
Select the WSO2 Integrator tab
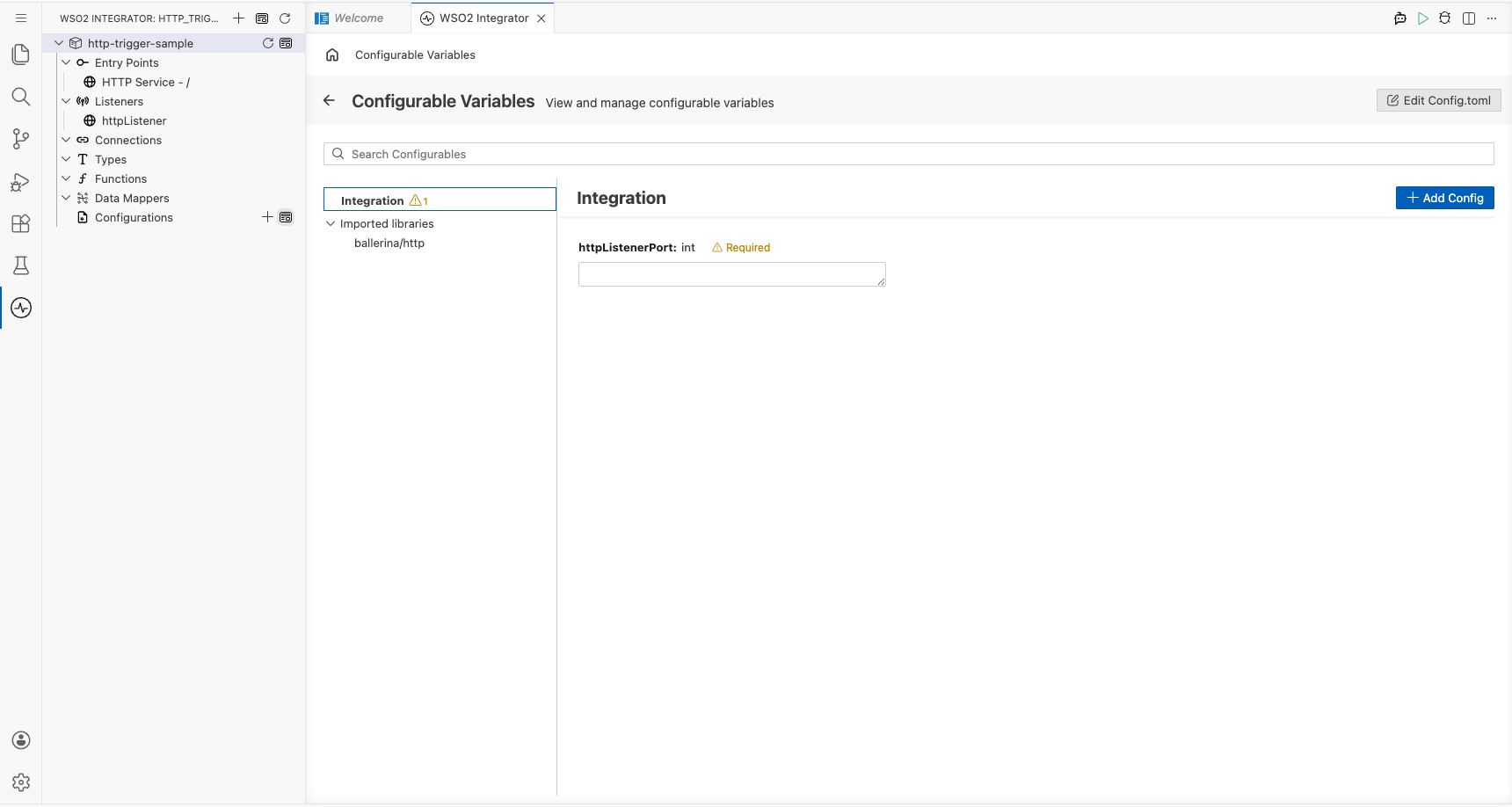(483, 18)
